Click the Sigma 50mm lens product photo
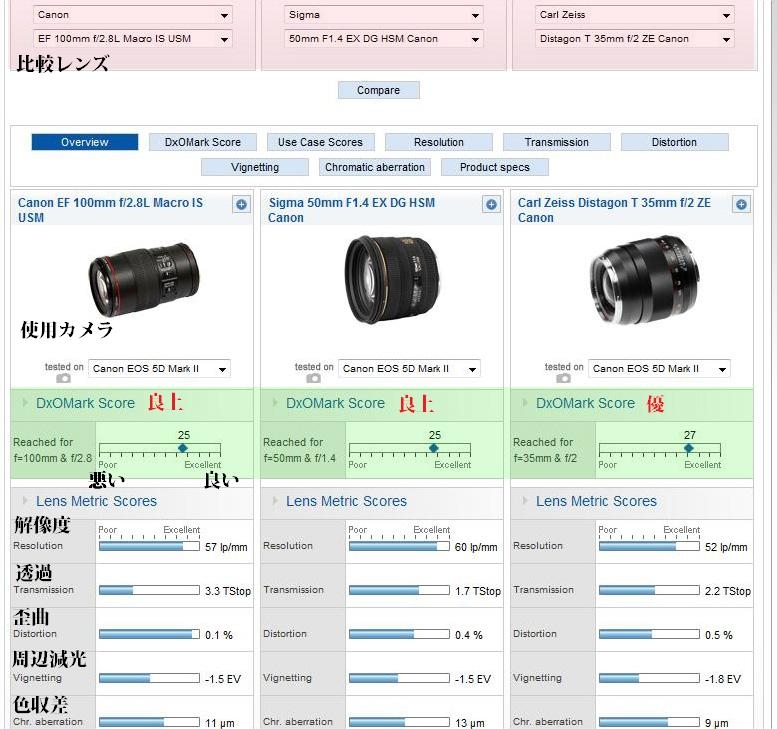777x729 pixels. tap(391, 280)
